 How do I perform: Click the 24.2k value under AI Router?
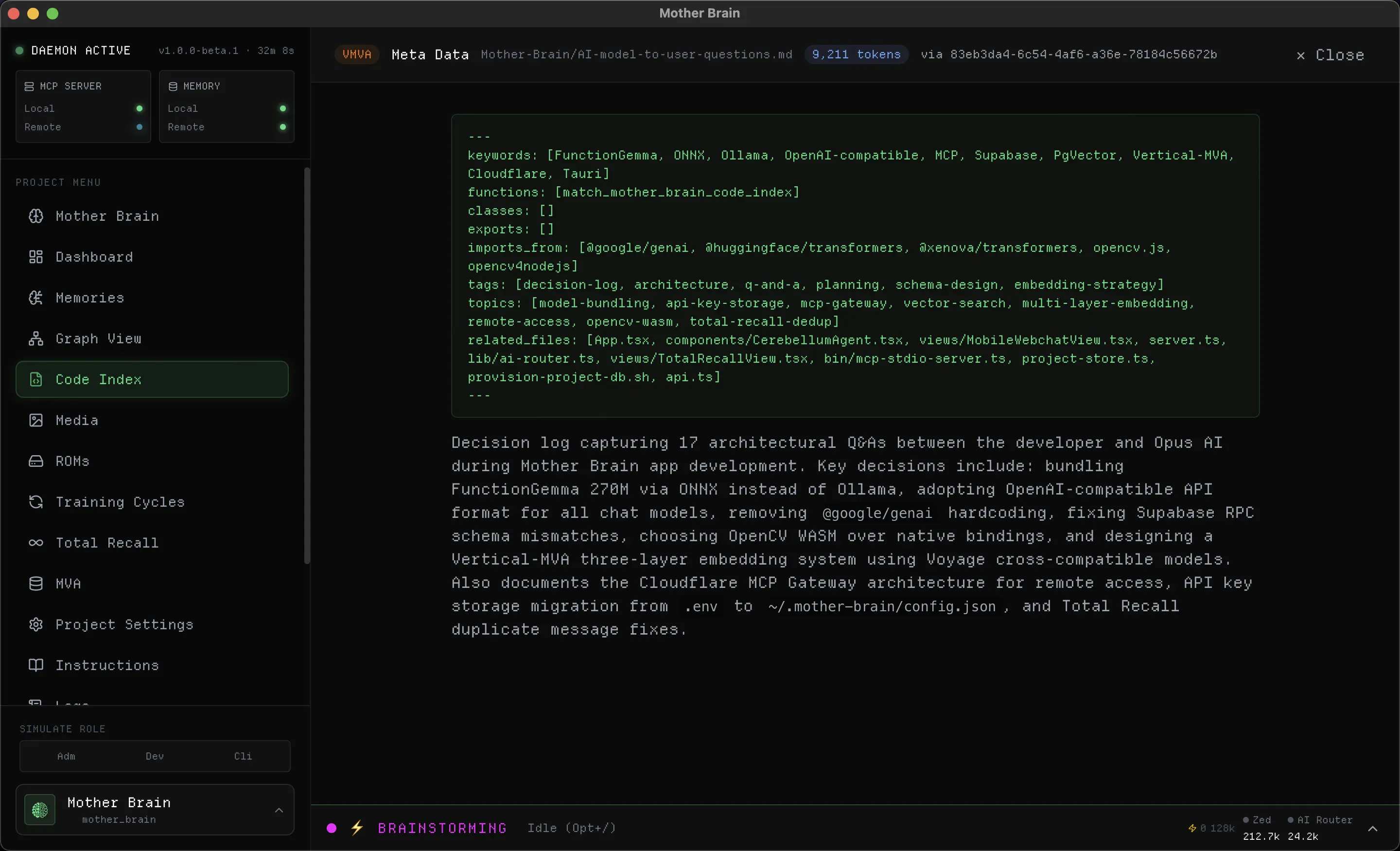1302,836
